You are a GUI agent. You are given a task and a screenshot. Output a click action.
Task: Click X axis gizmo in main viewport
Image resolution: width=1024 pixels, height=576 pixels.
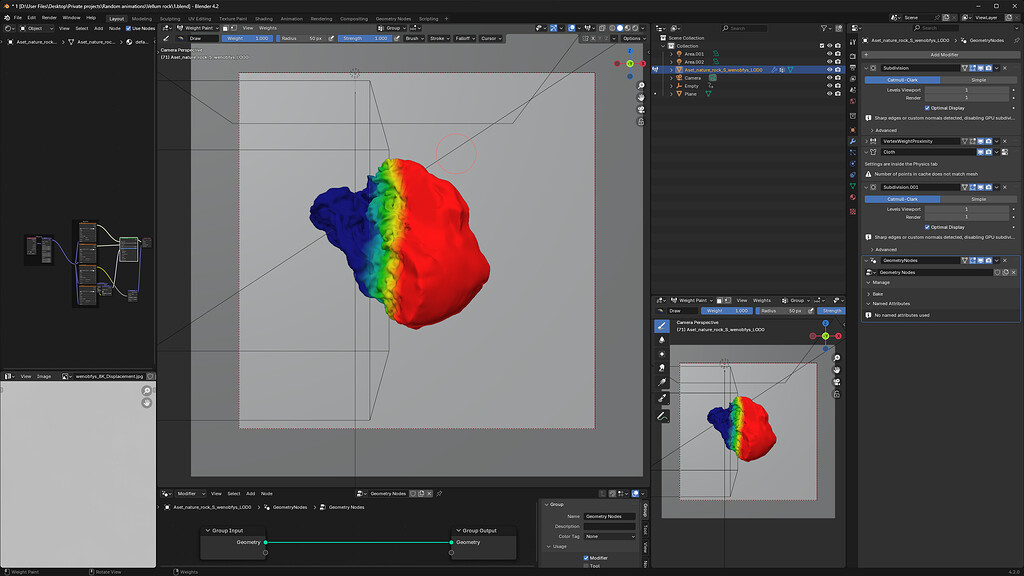pos(643,63)
